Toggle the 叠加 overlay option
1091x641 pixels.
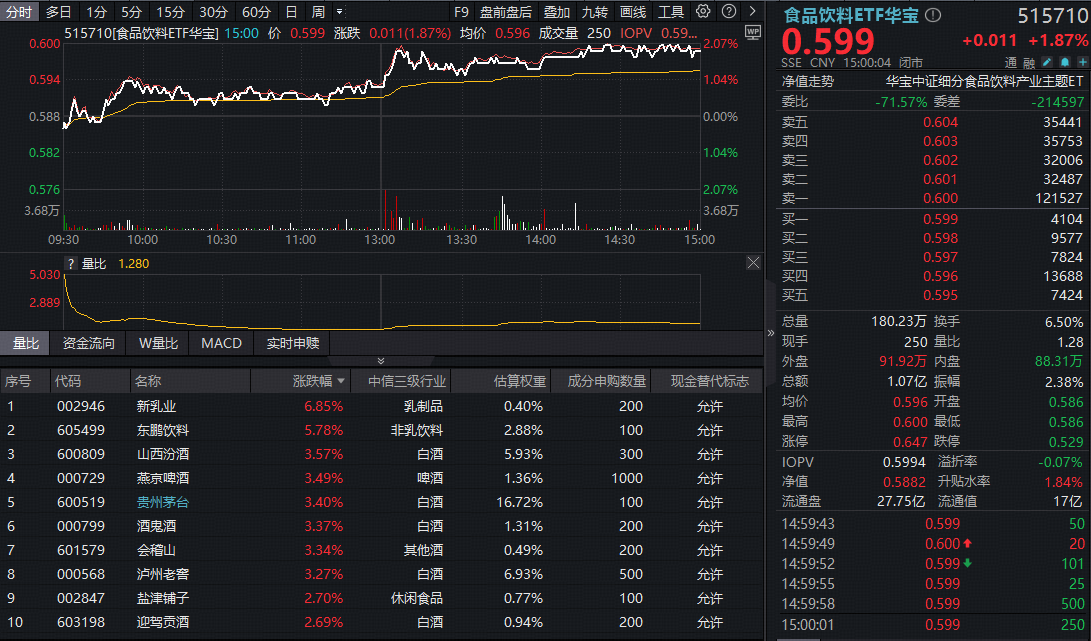pos(557,12)
